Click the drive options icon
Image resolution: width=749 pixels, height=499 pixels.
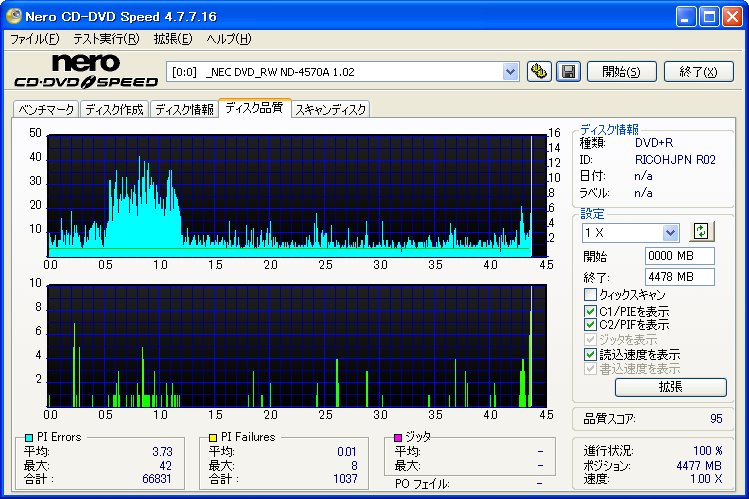click(x=539, y=72)
